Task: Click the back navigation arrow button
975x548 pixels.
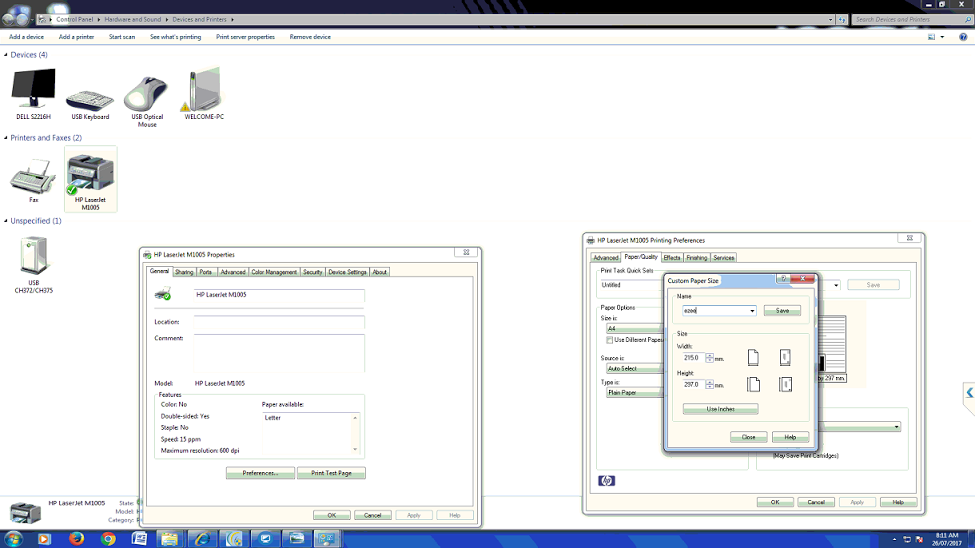Action: tap(7, 19)
